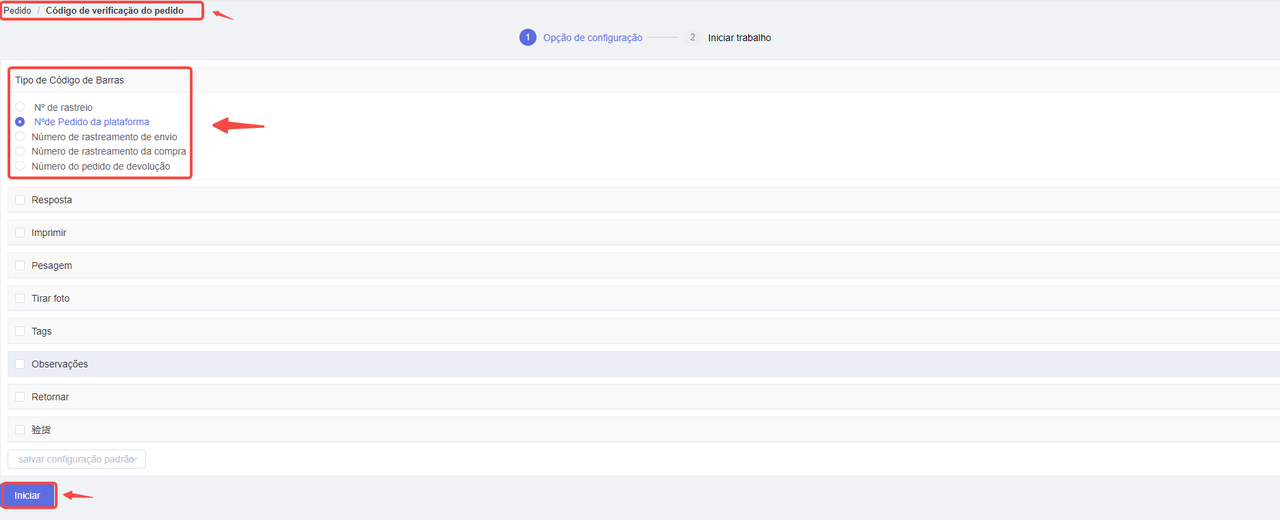Check the Observações checkbox
The width and height of the screenshot is (1280, 520).
(x=20, y=364)
